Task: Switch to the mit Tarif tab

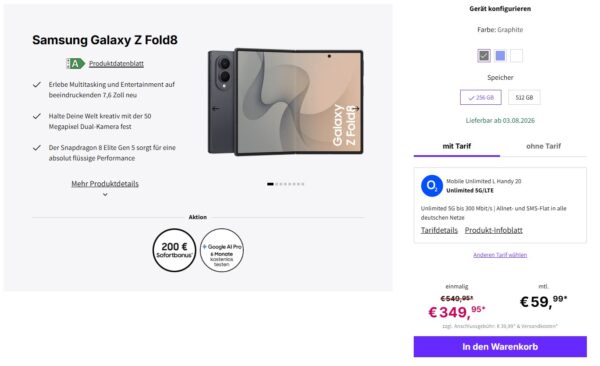Action: click(457, 146)
